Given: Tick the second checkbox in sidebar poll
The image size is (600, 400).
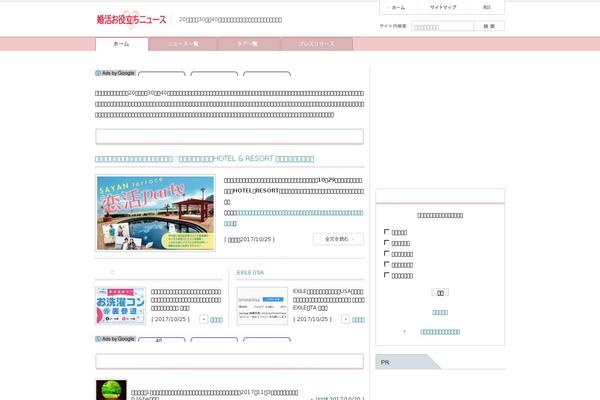Looking at the screenshot, I should tap(386, 242).
